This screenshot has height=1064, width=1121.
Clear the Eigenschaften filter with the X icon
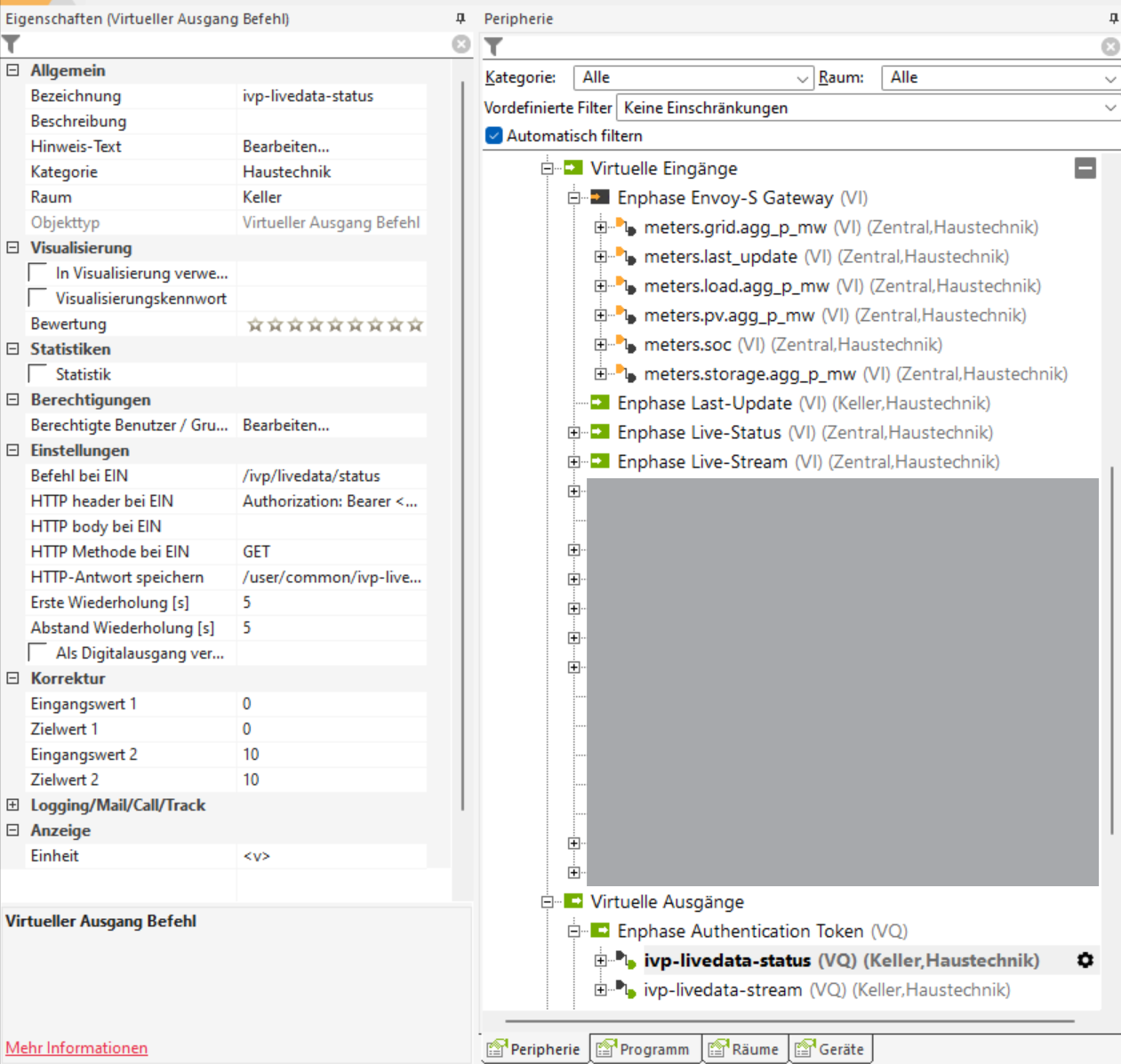point(460,44)
